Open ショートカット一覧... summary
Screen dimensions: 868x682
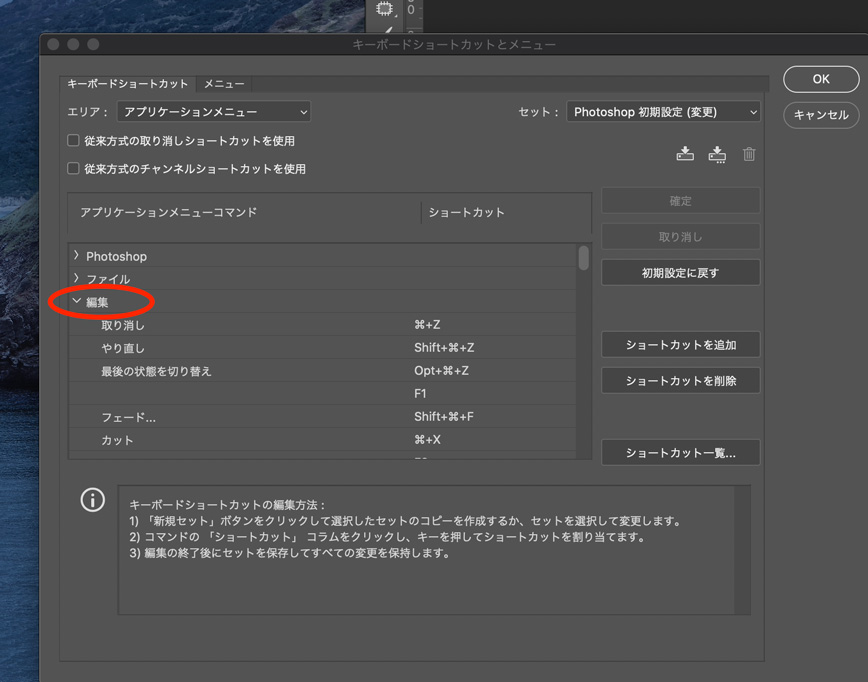coord(680,453)
